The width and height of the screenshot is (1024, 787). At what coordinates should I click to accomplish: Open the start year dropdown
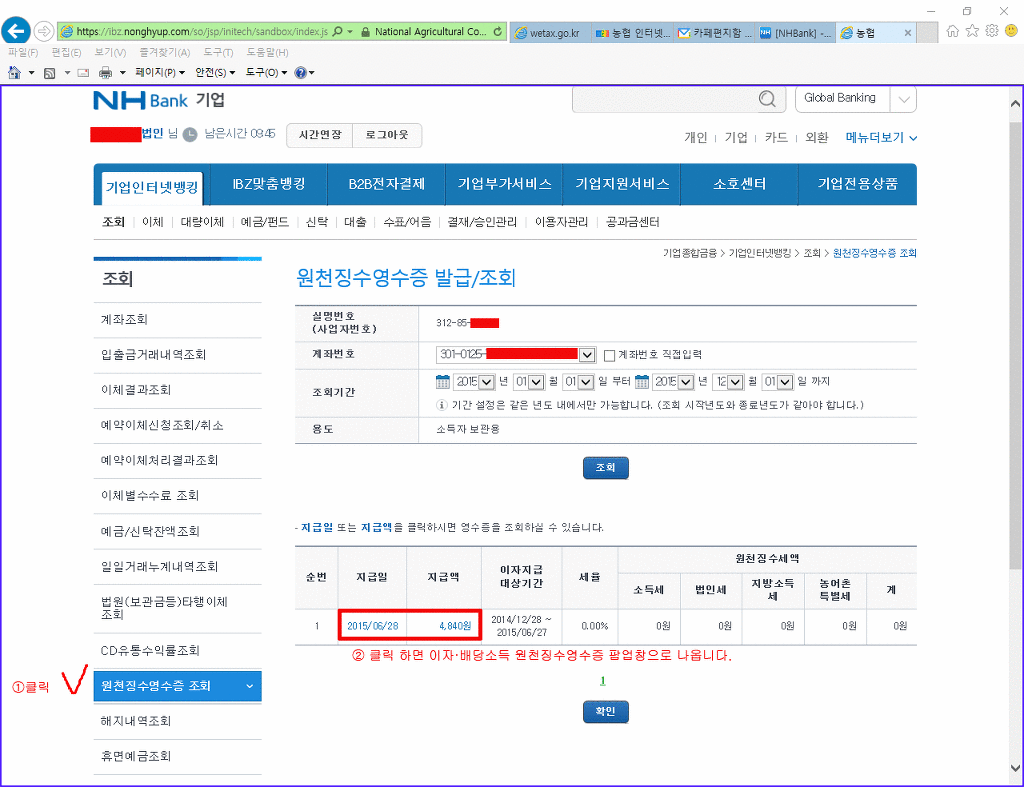coord(487,382)
